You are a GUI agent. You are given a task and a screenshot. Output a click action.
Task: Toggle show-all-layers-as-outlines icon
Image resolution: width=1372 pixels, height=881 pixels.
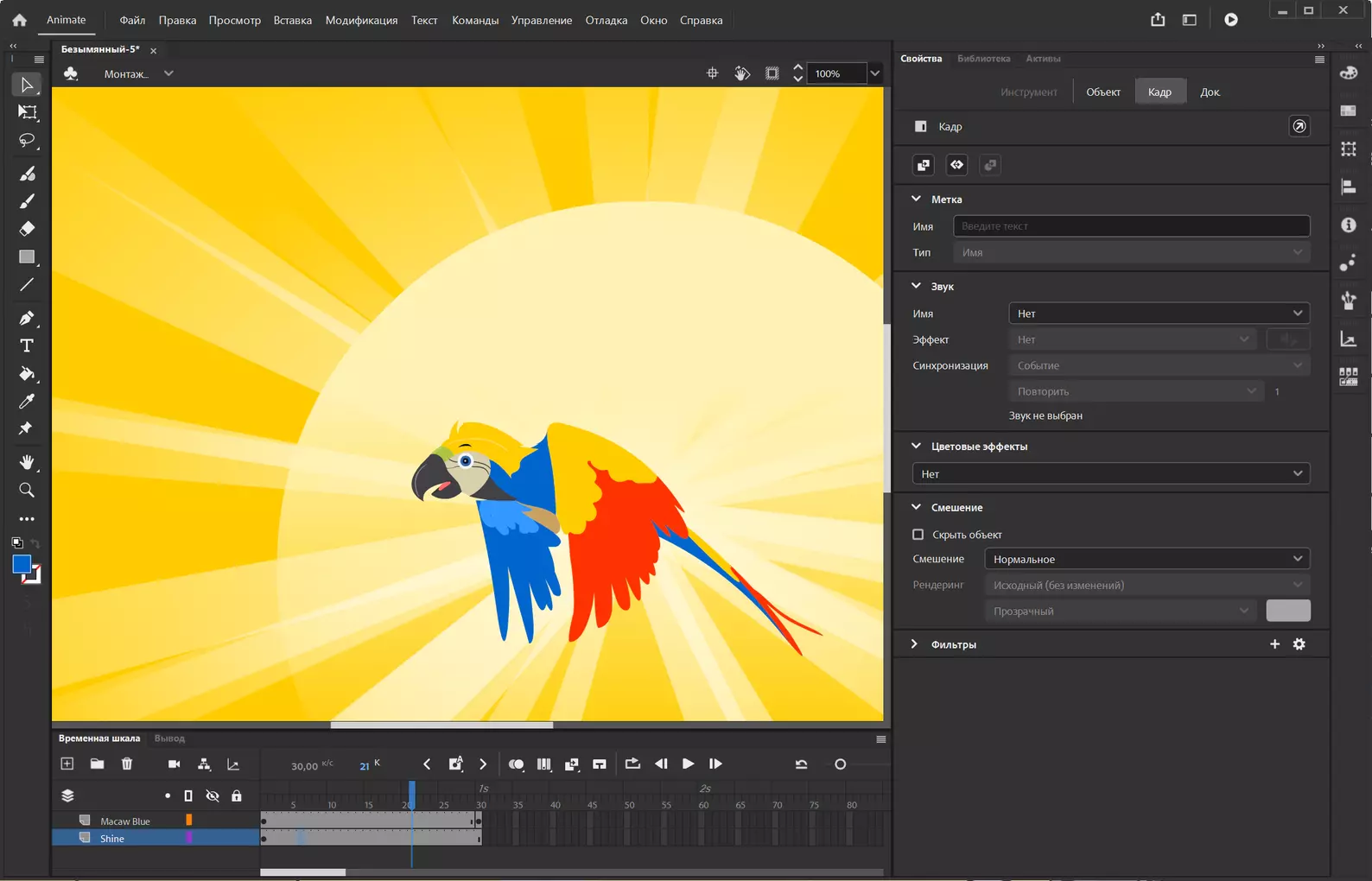[188, 795]
